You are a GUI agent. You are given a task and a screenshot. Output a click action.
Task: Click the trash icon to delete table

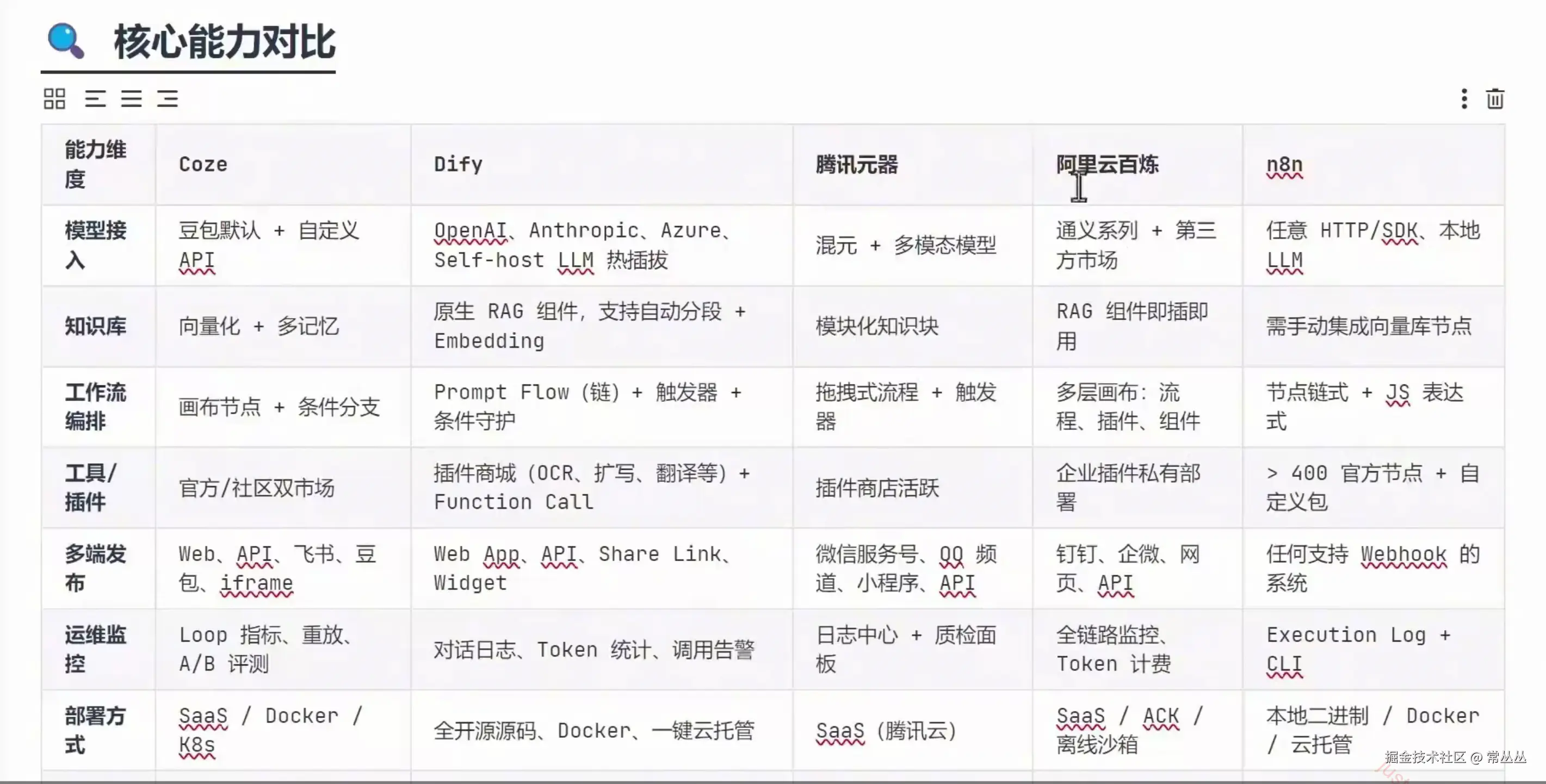(1495, 99)
